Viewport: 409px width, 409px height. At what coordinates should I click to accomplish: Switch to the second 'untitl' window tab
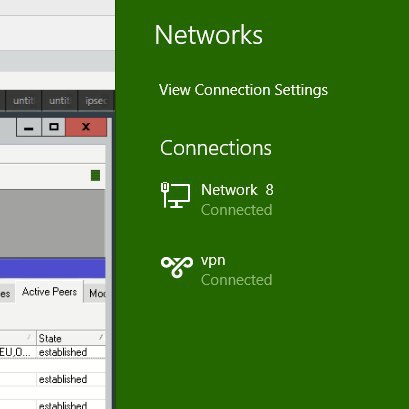click(x=60, y=100)
